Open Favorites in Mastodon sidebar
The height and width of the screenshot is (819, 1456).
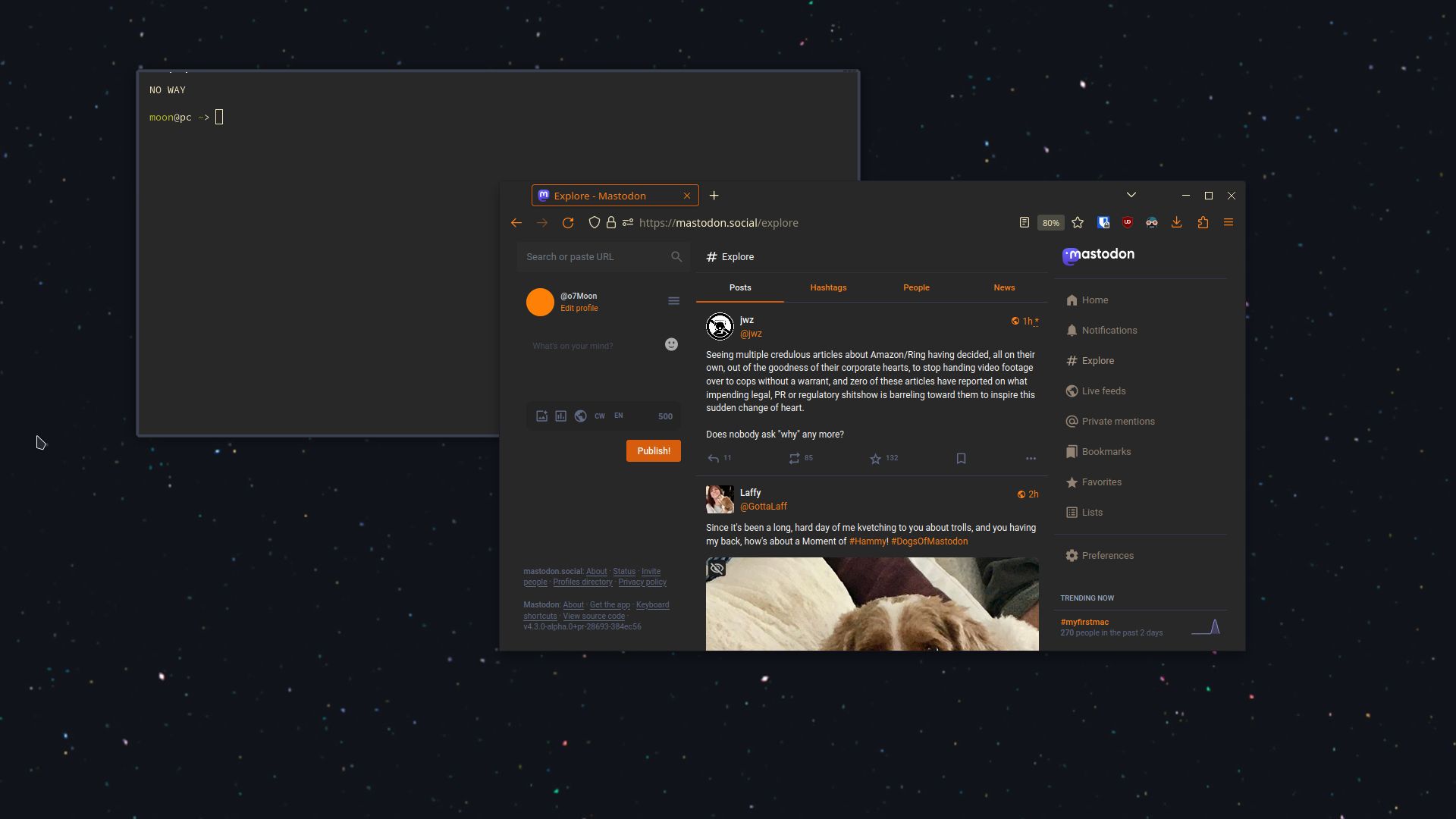pos(1100,481)
